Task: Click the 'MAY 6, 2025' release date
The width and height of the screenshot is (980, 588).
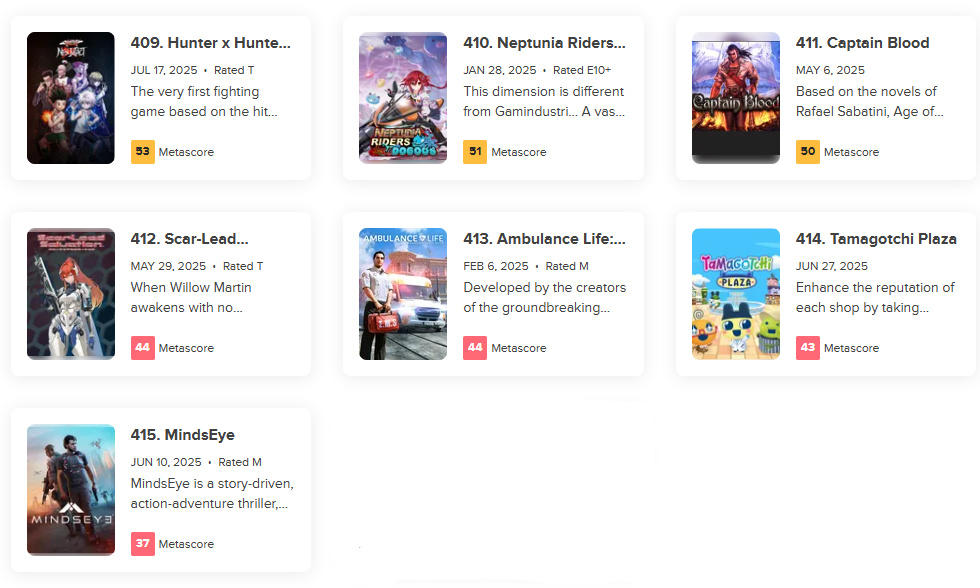Action: [x=830, y=71]
